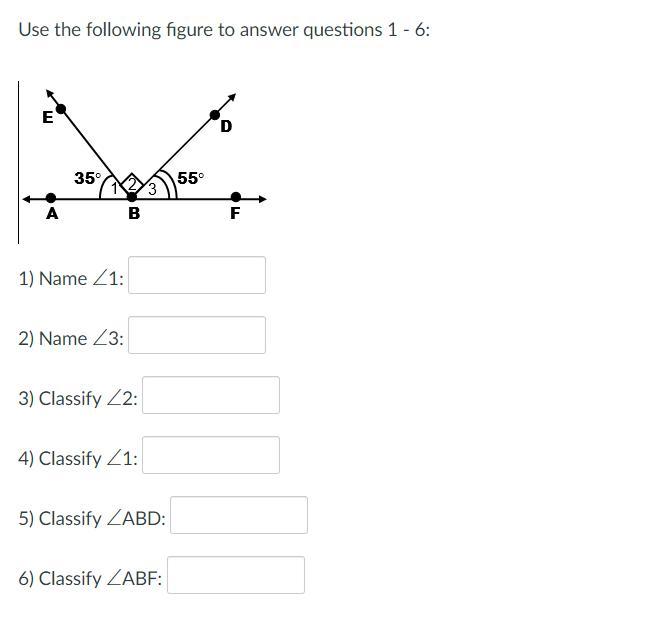
Task: Click the arrowhead past point E
Action: pos(50,94)
